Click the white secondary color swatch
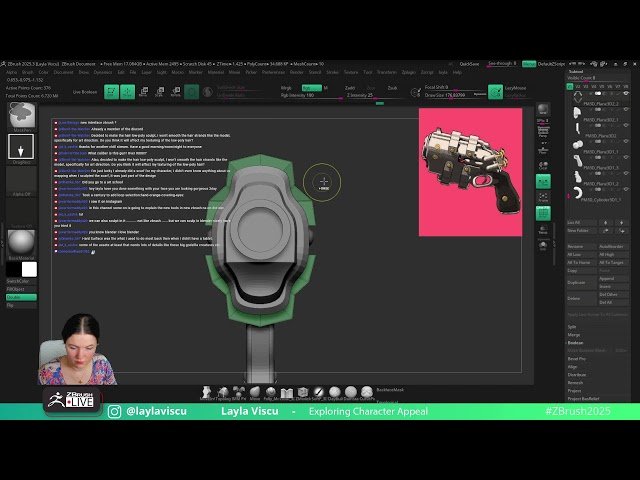640x480 pixels. point(29,269)
